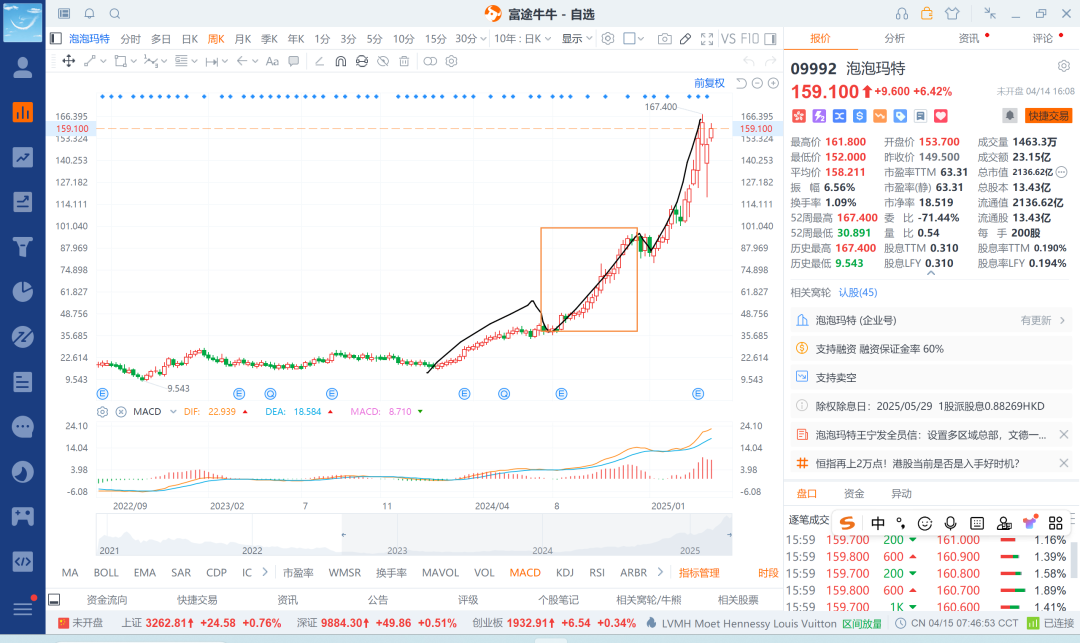Open 指标管理 indicator management
Image resolution: width=1080 pixels, height=643 pixels.
[699, 573]
